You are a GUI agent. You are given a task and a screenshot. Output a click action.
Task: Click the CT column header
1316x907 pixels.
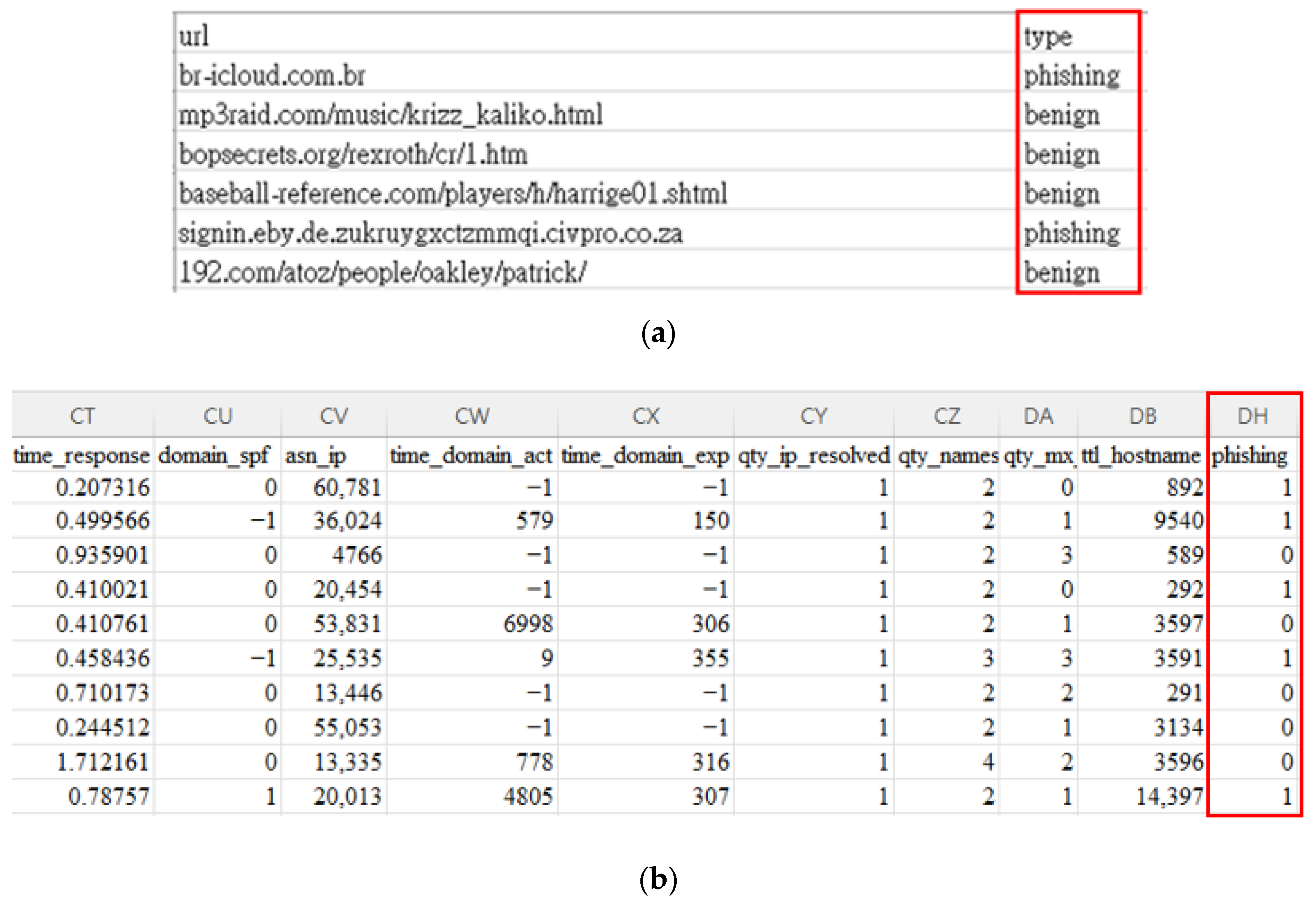83,417
